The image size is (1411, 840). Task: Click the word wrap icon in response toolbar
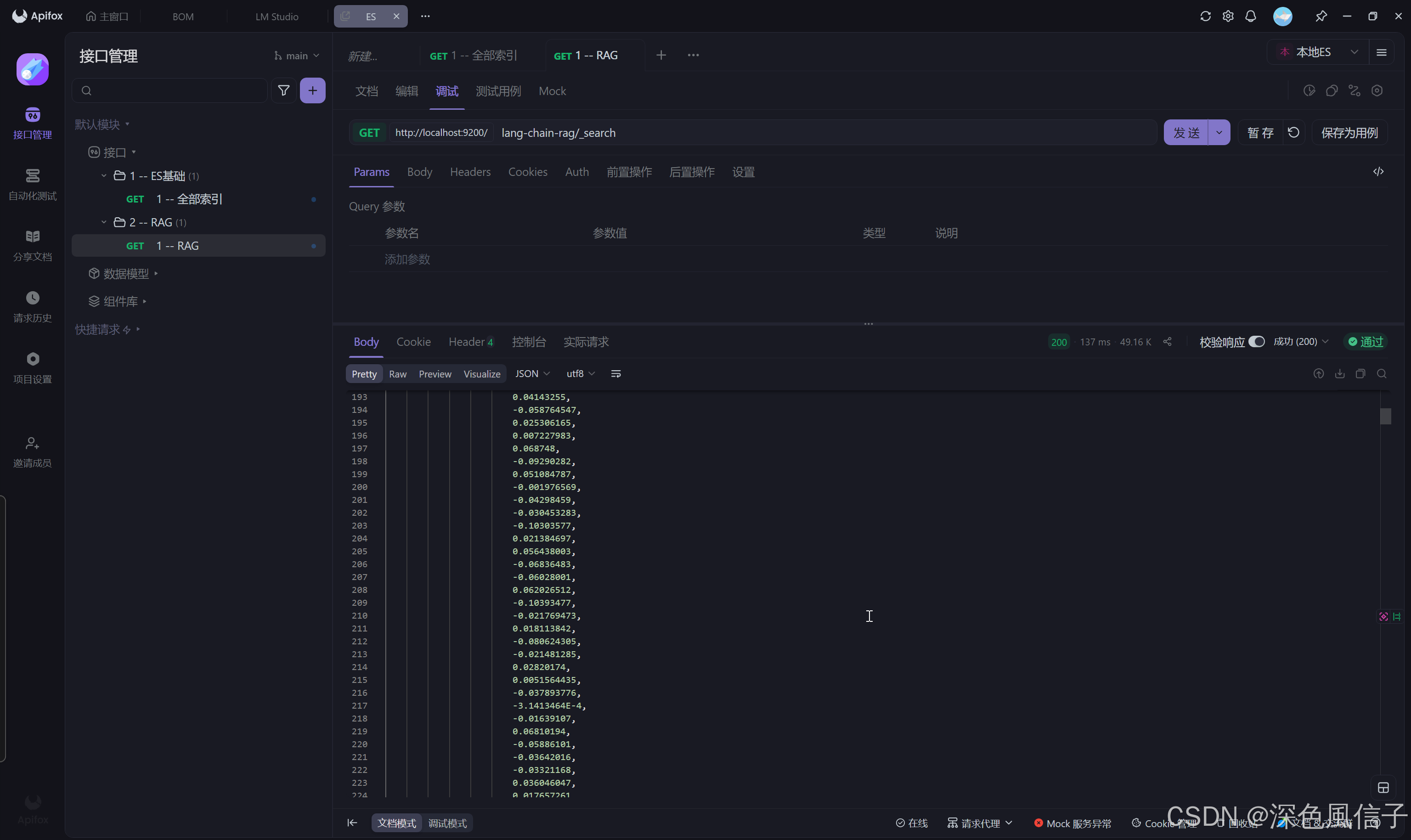tap(616, 373)
